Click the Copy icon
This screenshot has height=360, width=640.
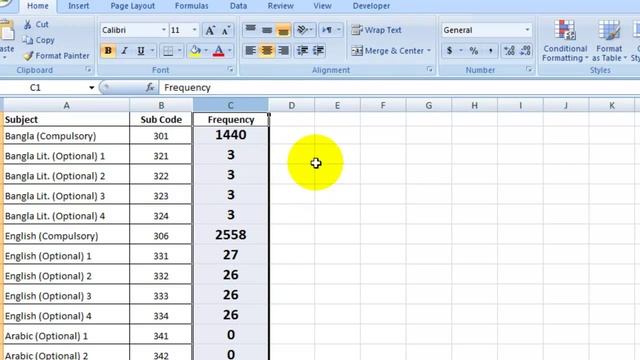(28, 40)
